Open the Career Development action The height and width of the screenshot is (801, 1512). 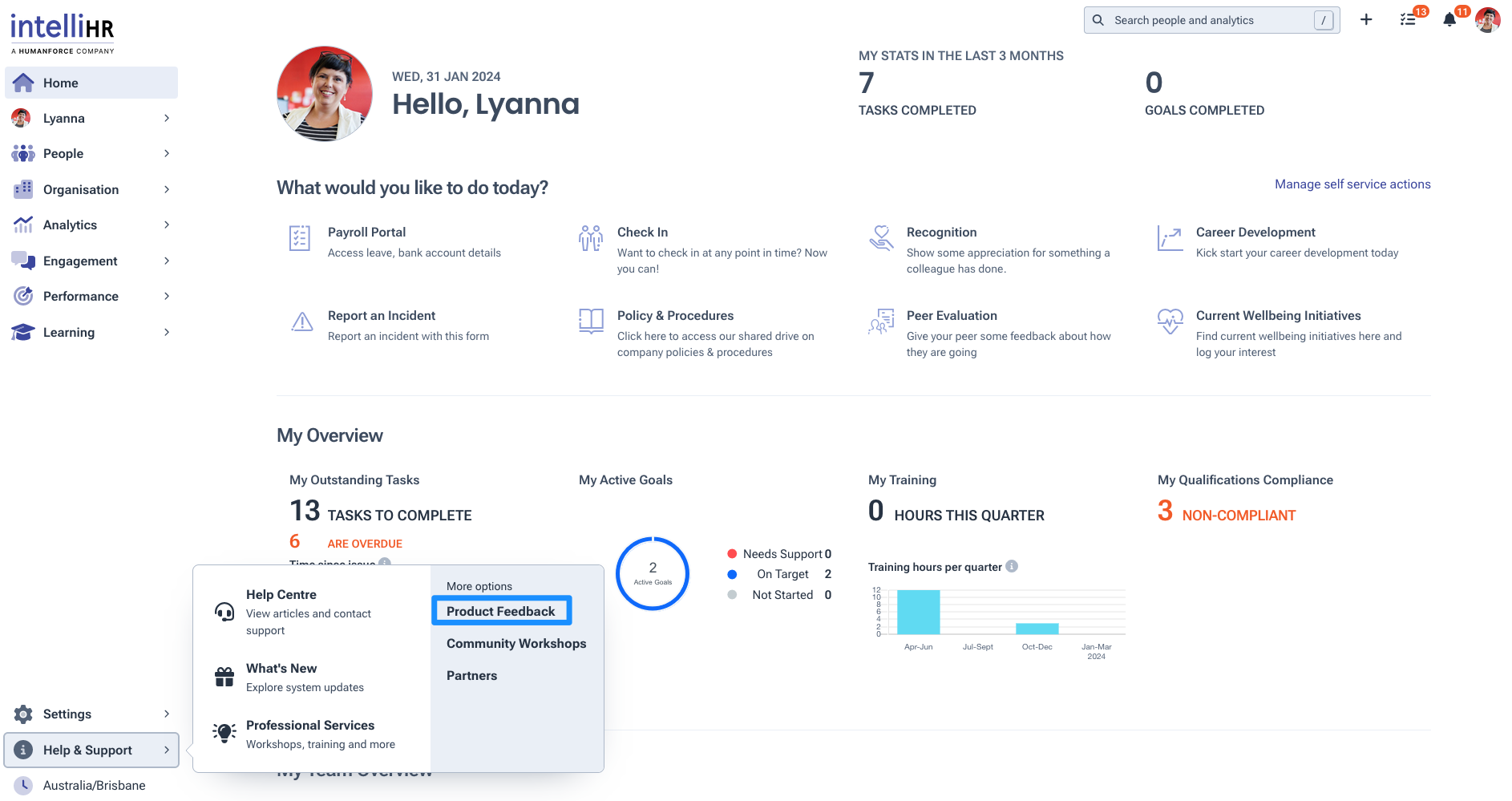(x=1255, y=233)
